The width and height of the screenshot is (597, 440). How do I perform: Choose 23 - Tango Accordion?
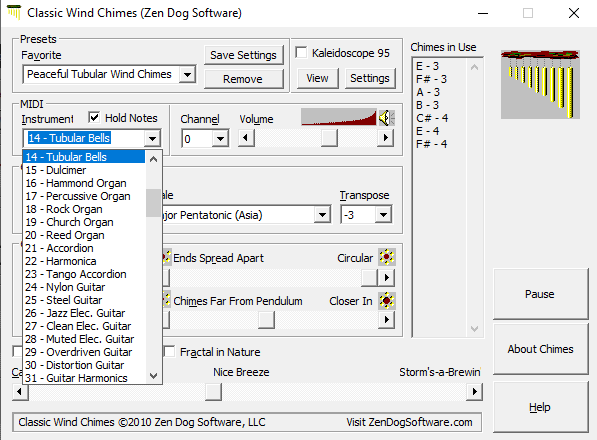click(84, 274)
